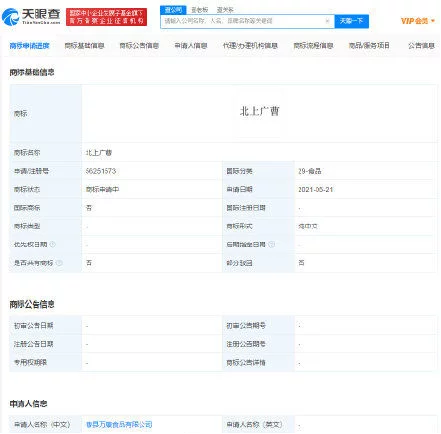Expand the VIP会员 dropdown

(418, 21)
